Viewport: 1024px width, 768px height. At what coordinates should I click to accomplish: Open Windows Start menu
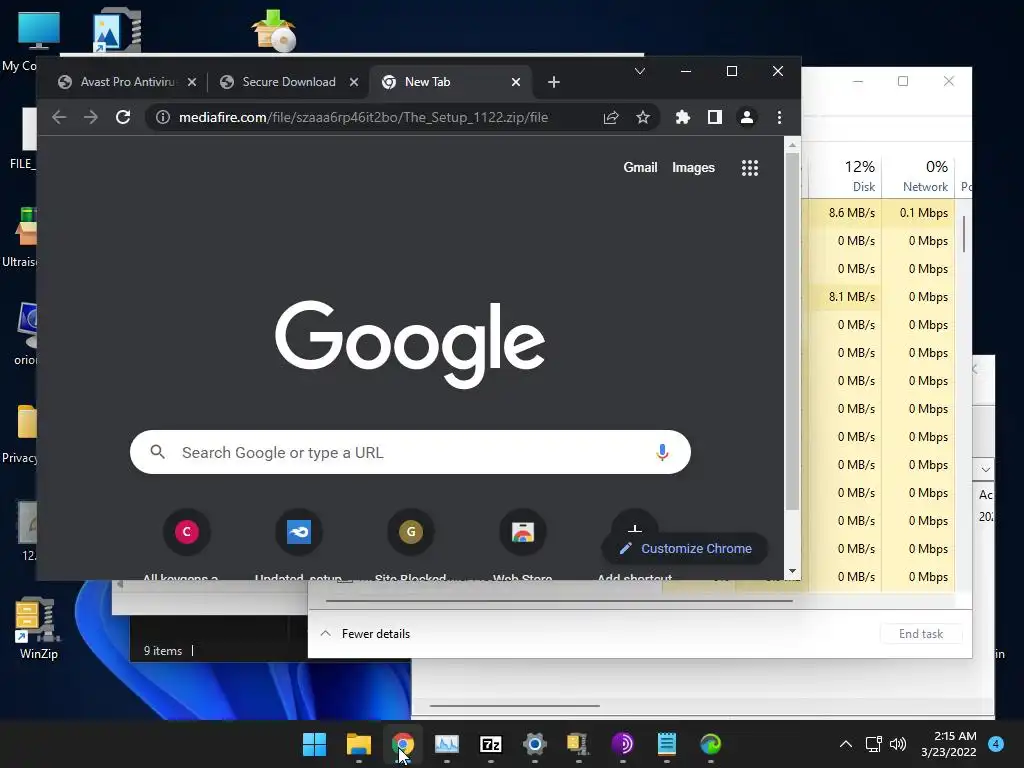click(314, 744)
